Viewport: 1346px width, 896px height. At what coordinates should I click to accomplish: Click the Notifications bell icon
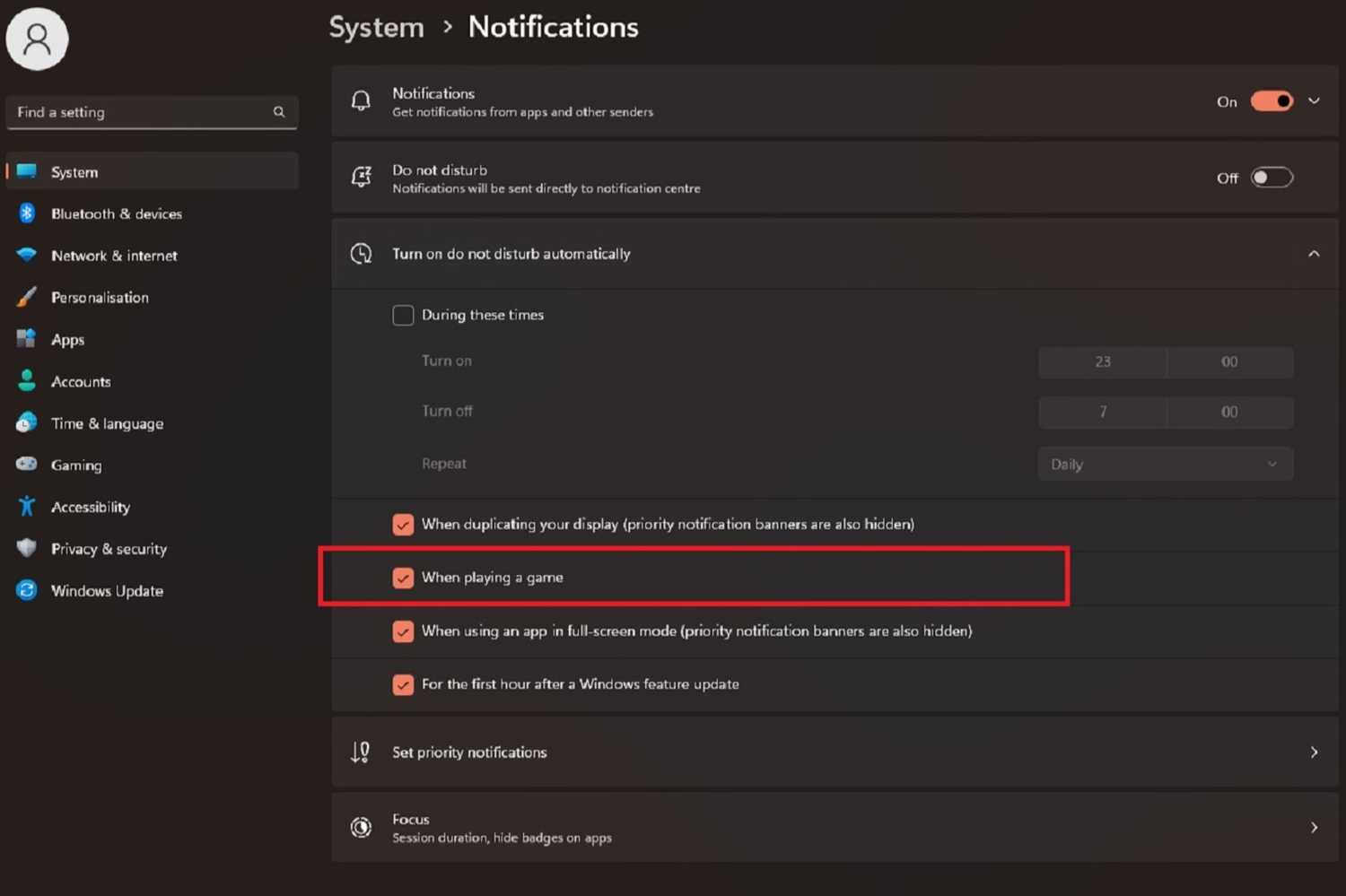pyautogui.click(x=361, y=100)
